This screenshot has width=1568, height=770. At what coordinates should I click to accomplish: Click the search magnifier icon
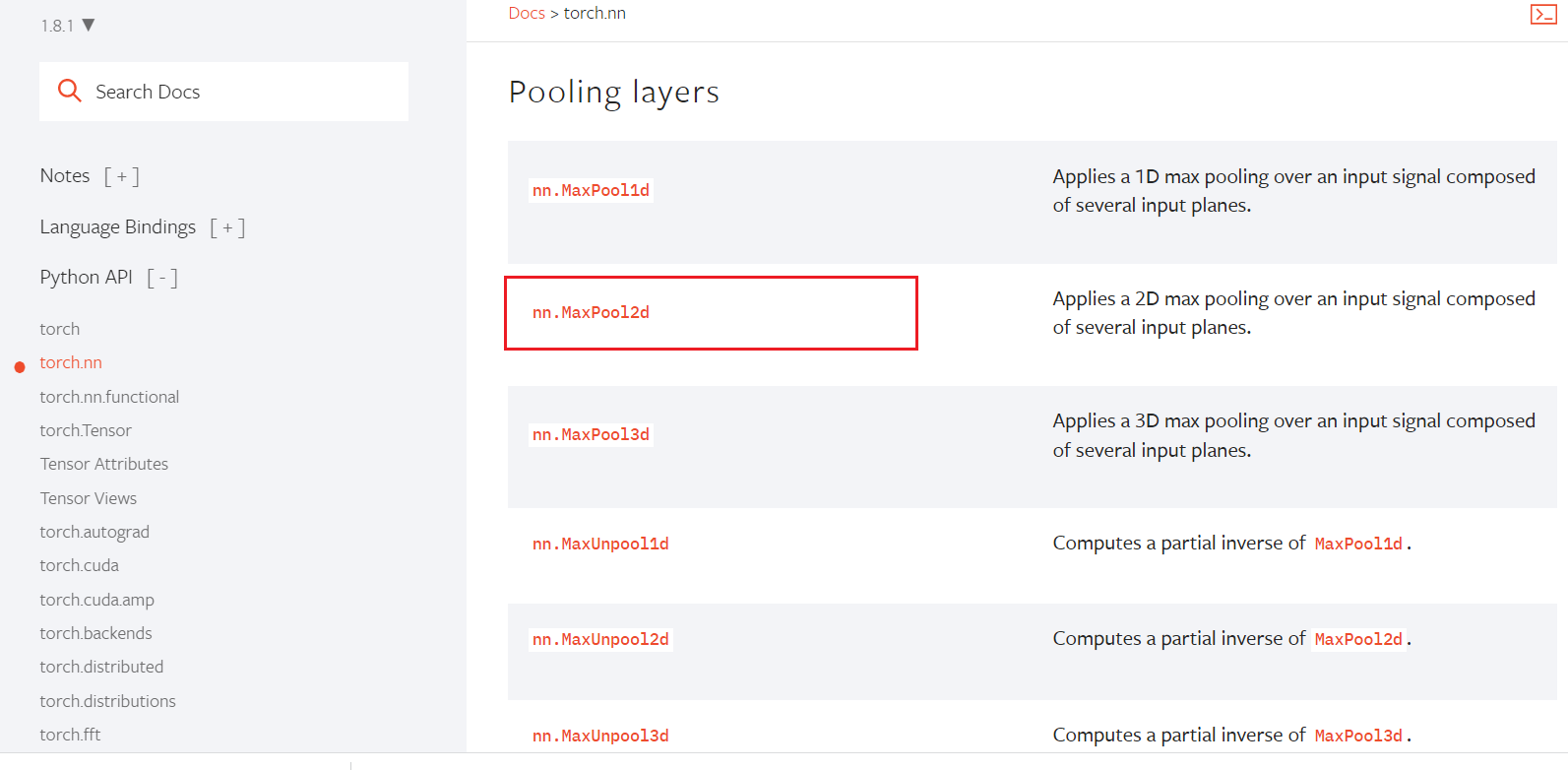pos(69,91)
